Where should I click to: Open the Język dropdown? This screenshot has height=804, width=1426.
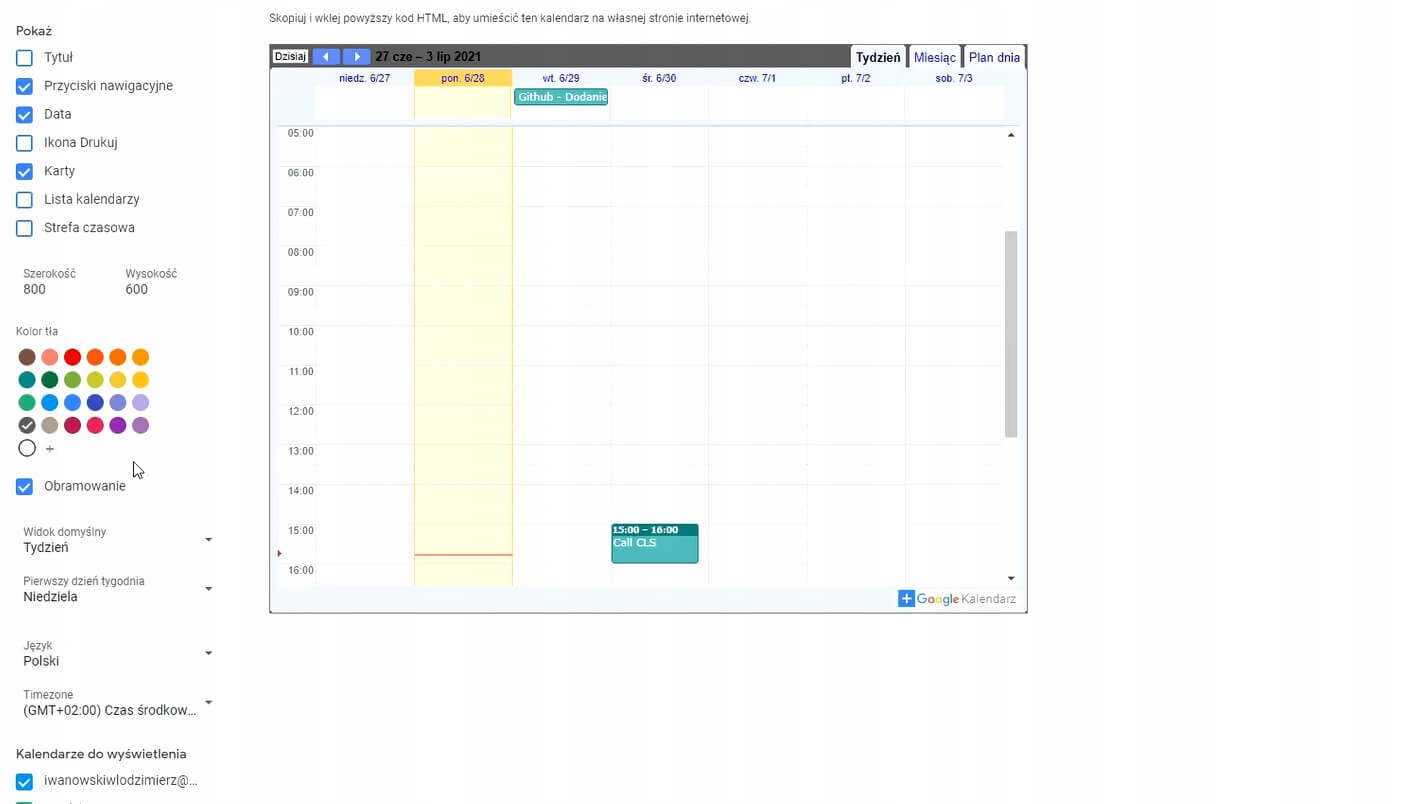[118, 653]
